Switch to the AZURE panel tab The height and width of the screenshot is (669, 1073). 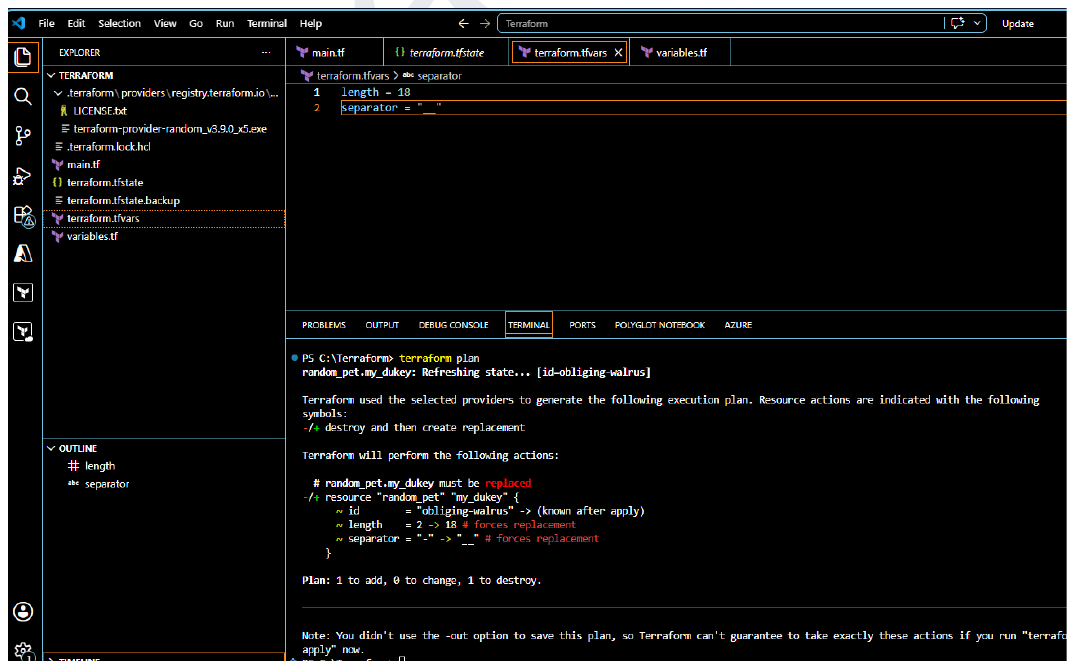click(x=738, y=325)
